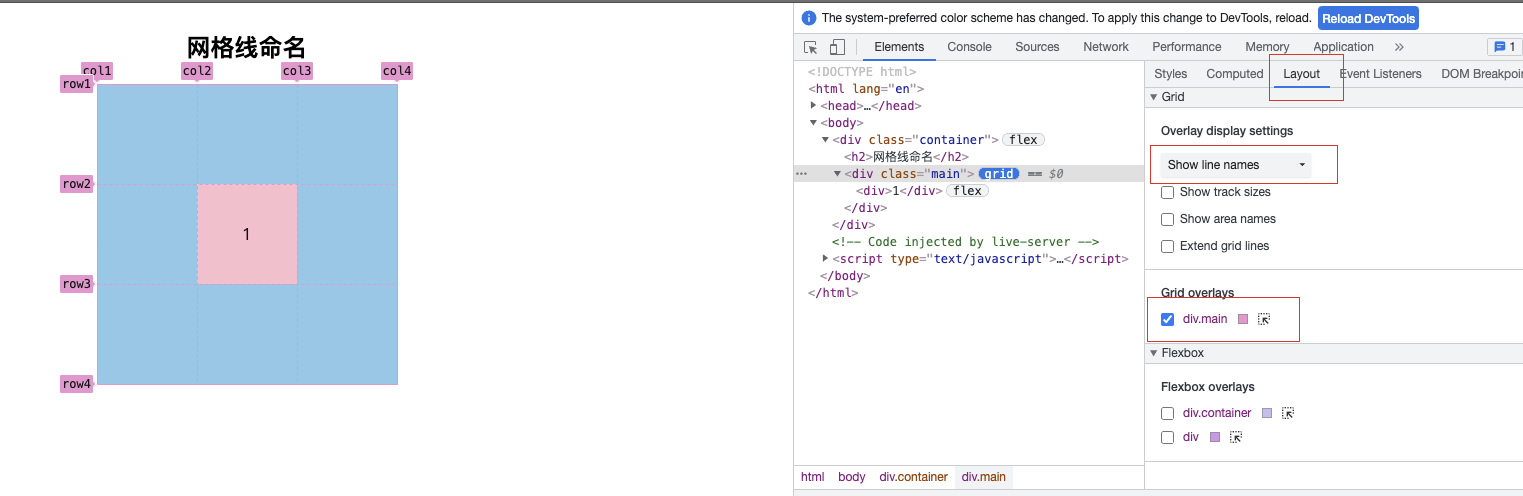The image size is (1523, 496).
Task: Switch to the Console tab
Action: point(969,47)
